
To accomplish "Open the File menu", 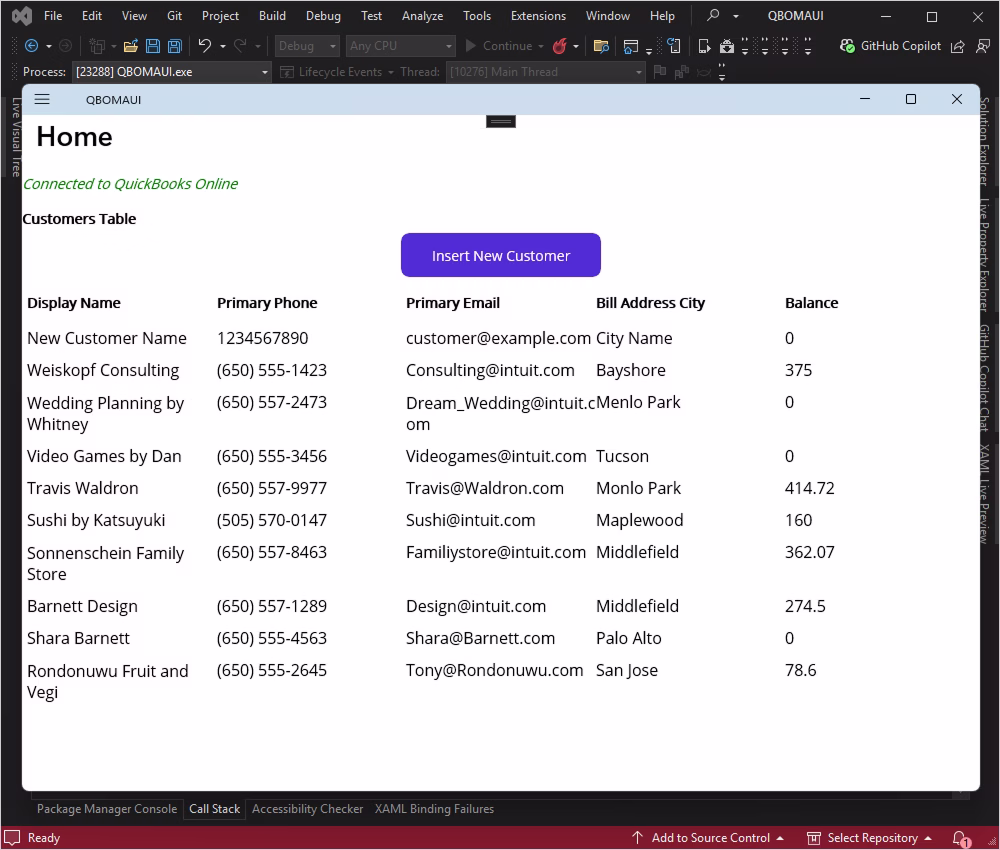I will (53, 16).
